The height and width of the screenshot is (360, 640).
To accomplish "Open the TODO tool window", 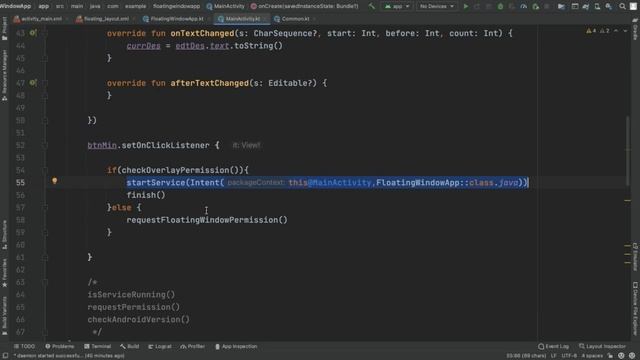I will click(x=24, y=346).
